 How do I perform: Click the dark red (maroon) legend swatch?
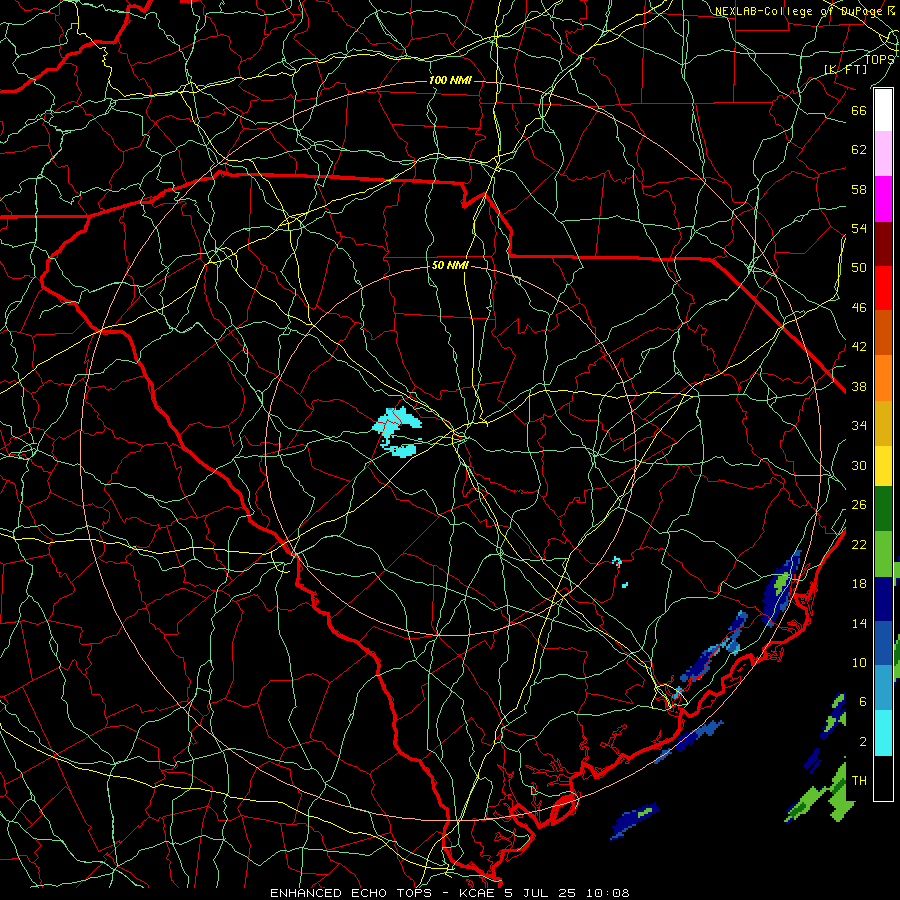tap(883, 244)
